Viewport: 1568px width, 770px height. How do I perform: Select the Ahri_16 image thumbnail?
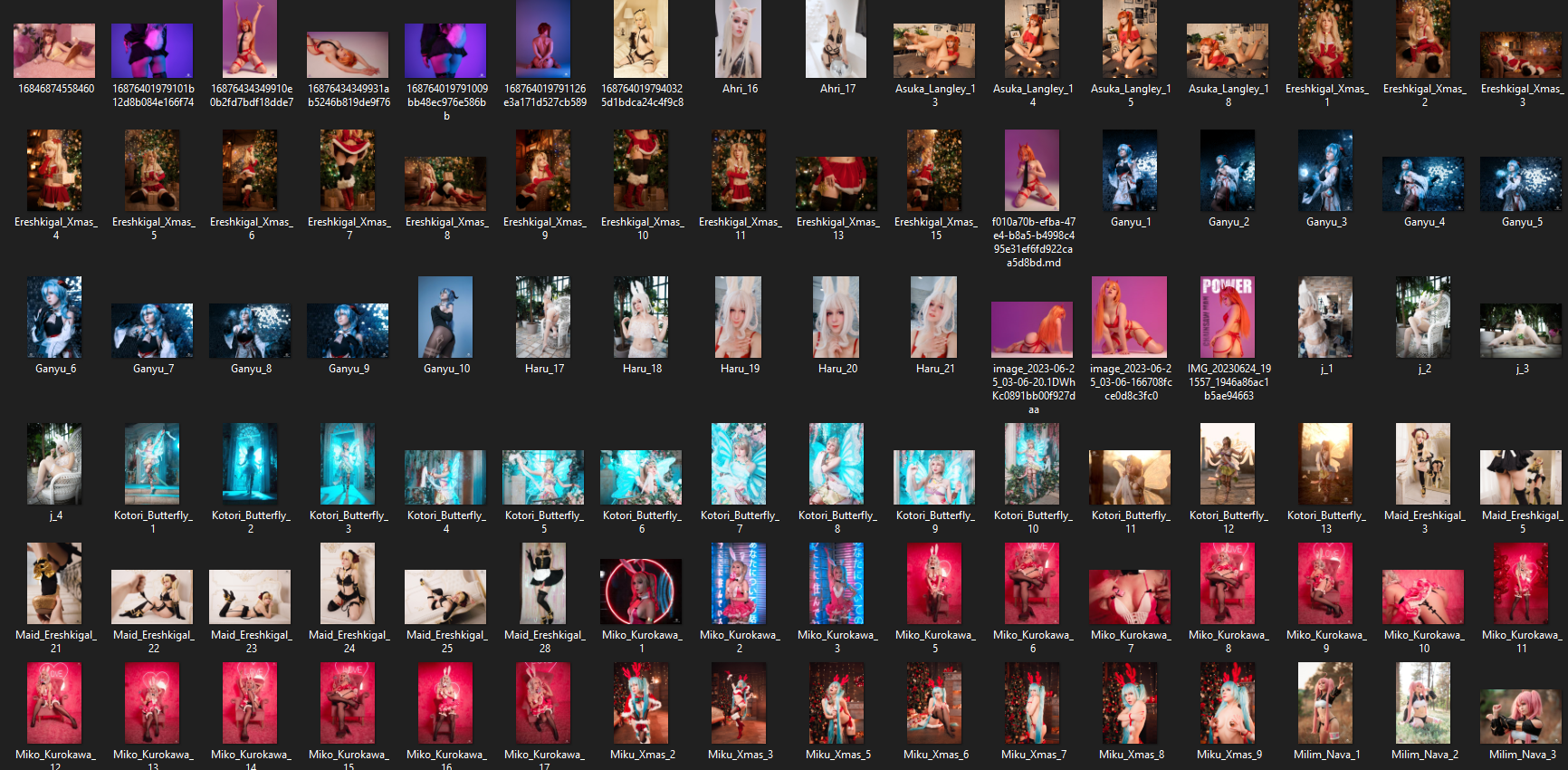(740, 39)
